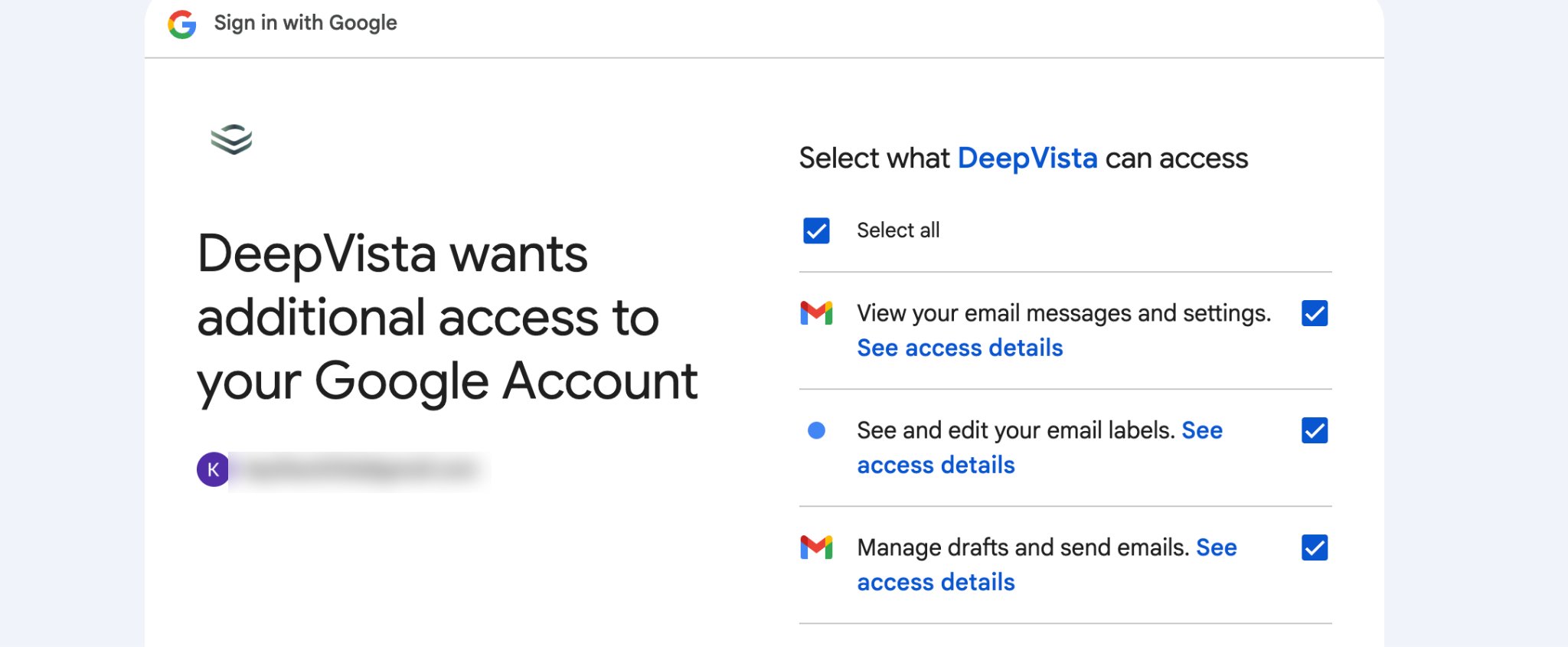Uncheck View your email messages and settings
The height and width of the screenshot is (647, 1568).
(1315, 313)
